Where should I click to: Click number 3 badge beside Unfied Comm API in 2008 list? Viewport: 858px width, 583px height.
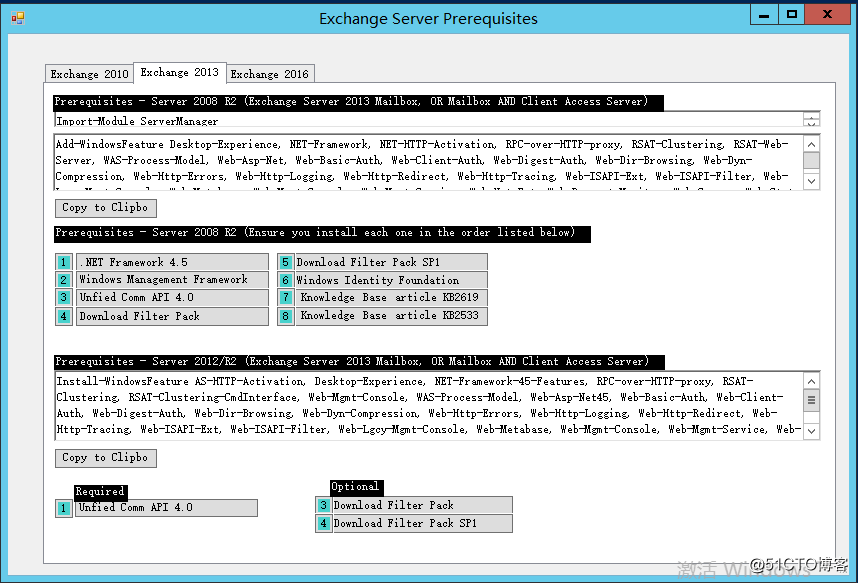point(64,297)
